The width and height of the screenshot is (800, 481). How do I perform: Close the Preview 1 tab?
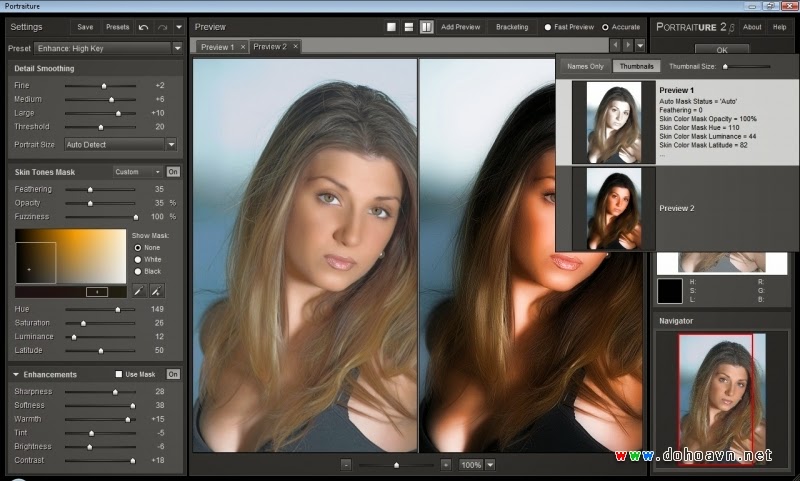[242, 47]
